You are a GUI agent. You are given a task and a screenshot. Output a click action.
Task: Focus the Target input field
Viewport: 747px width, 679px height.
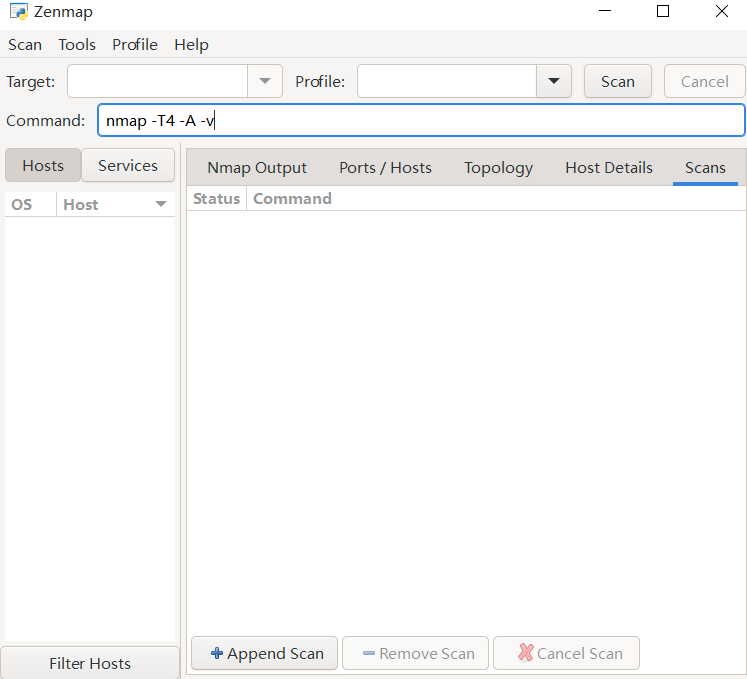157,81
